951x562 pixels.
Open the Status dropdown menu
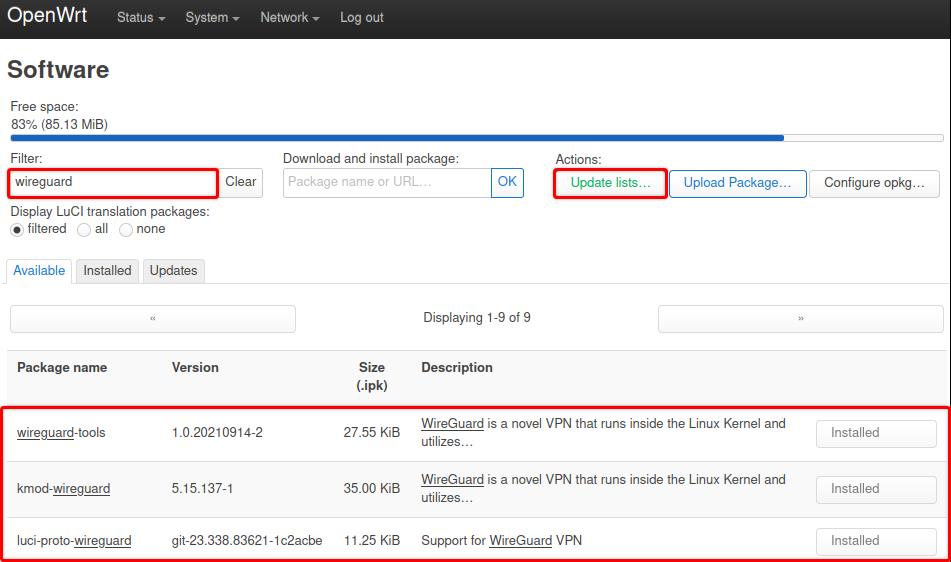141,18
